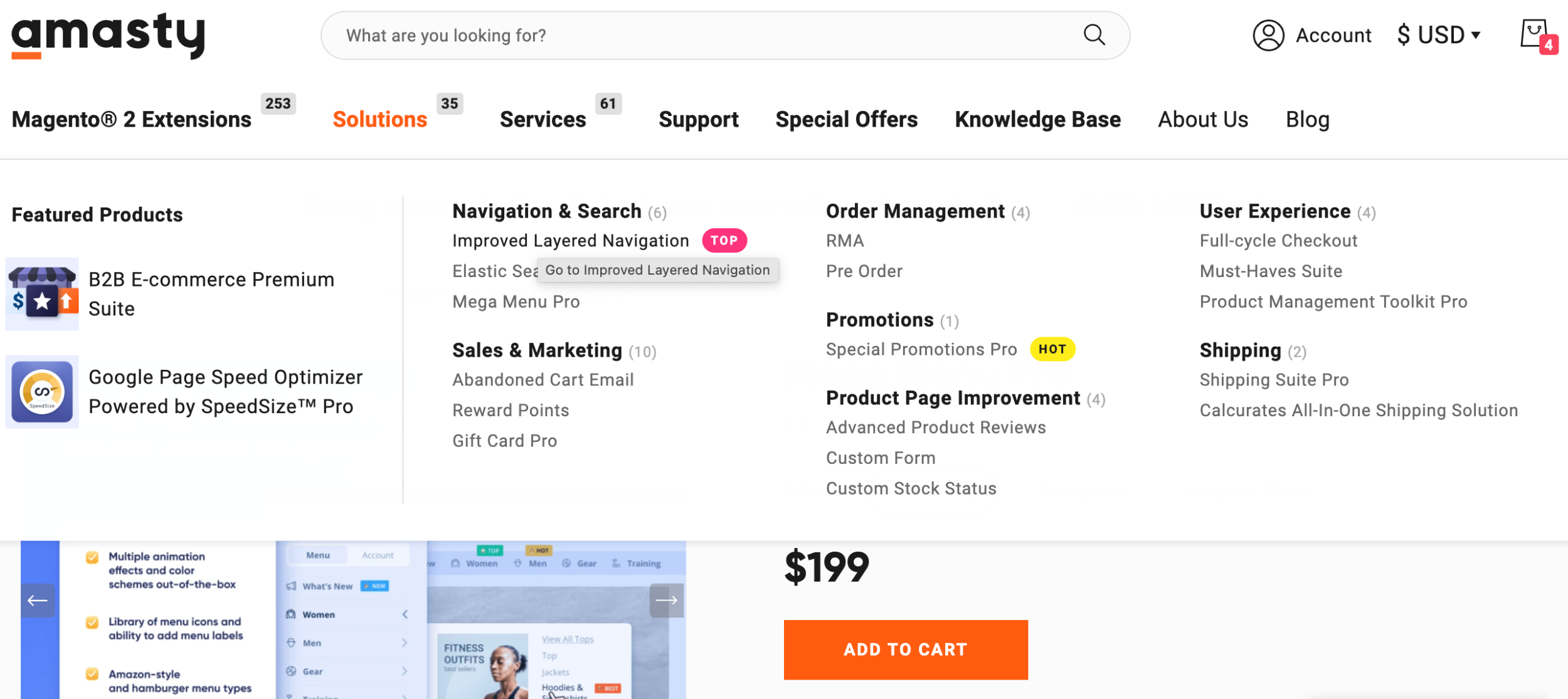The width and height of the screenshot is (1568, 699).
Task: Open the Magento 2 Extensions menu
Action: pos(132,120)
